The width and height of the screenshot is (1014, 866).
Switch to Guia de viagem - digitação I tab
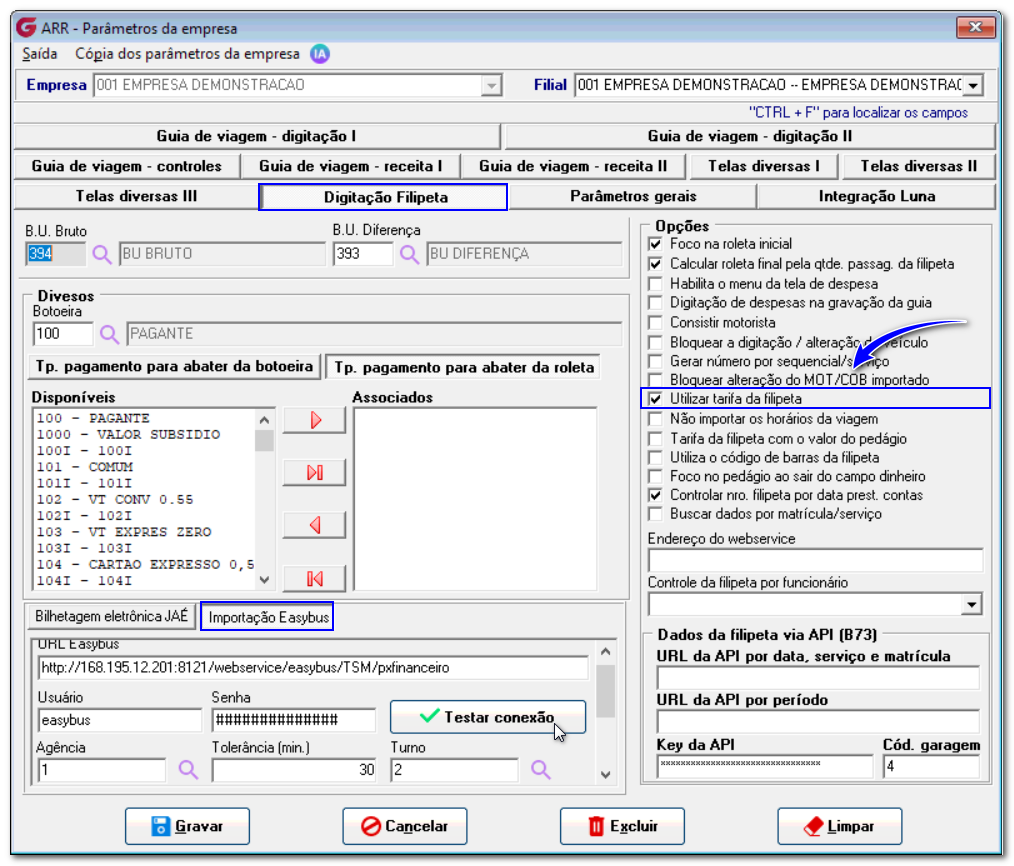(x=257, y=136)
